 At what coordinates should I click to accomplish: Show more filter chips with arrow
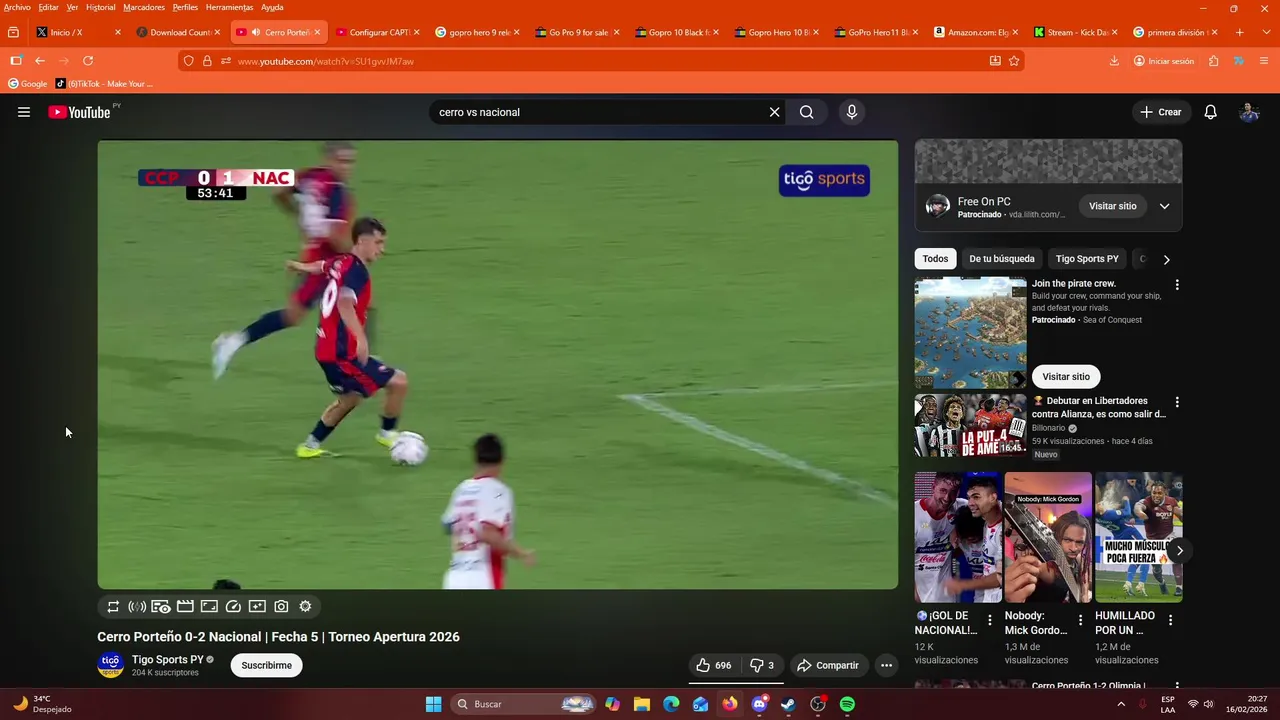[1166, 259]
